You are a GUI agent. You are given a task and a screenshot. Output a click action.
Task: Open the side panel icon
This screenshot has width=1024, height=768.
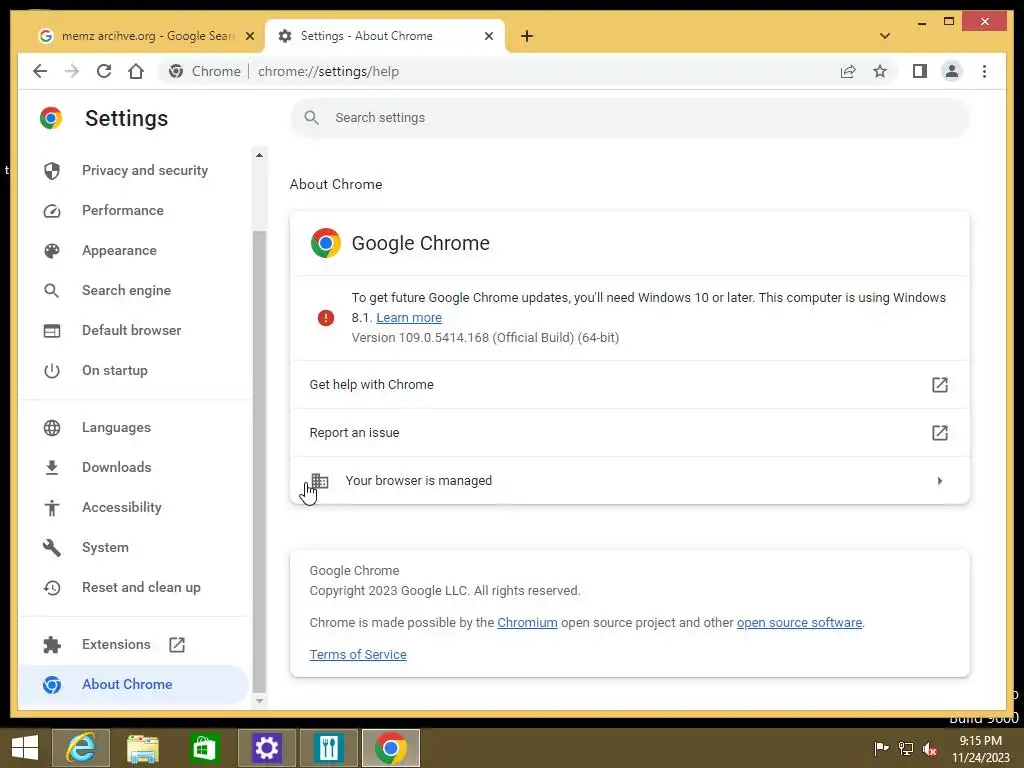click(x=920, y=71)
